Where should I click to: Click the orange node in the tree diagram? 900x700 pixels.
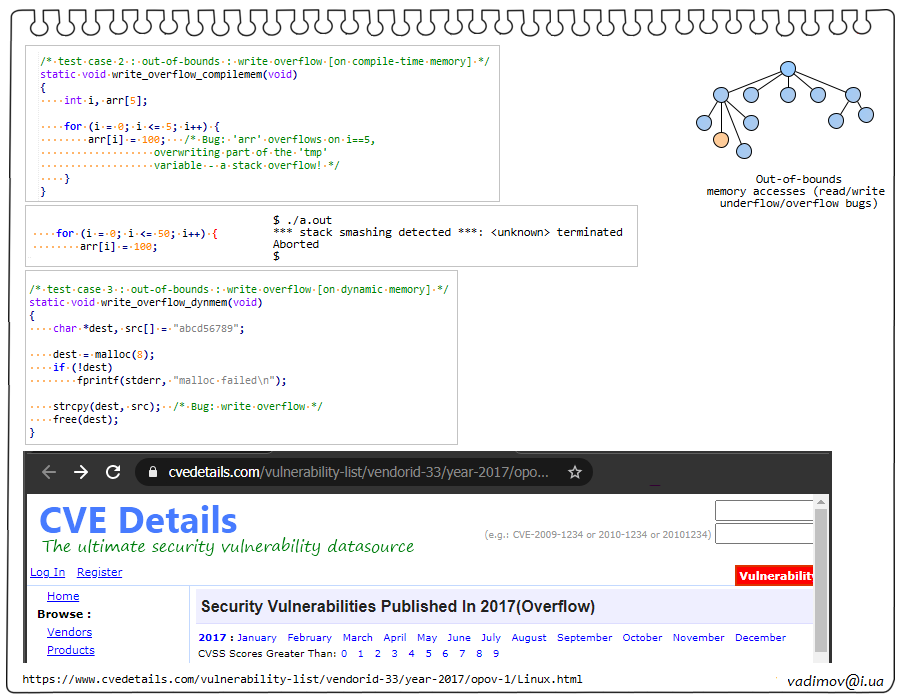(721, 139)
